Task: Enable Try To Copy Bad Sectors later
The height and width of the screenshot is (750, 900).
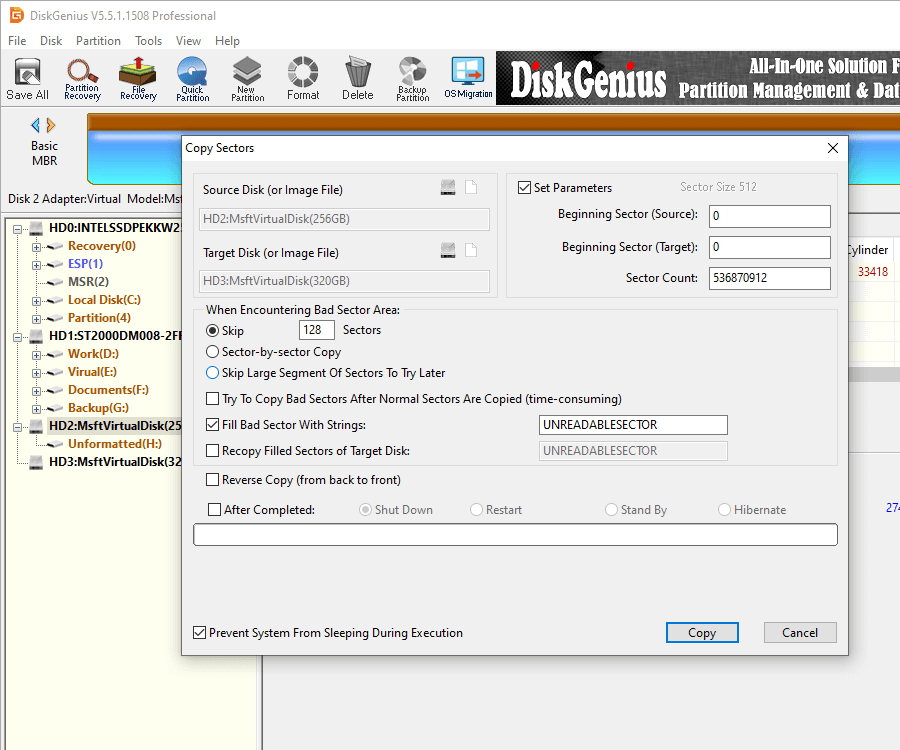Action: (x=212, y=399)
